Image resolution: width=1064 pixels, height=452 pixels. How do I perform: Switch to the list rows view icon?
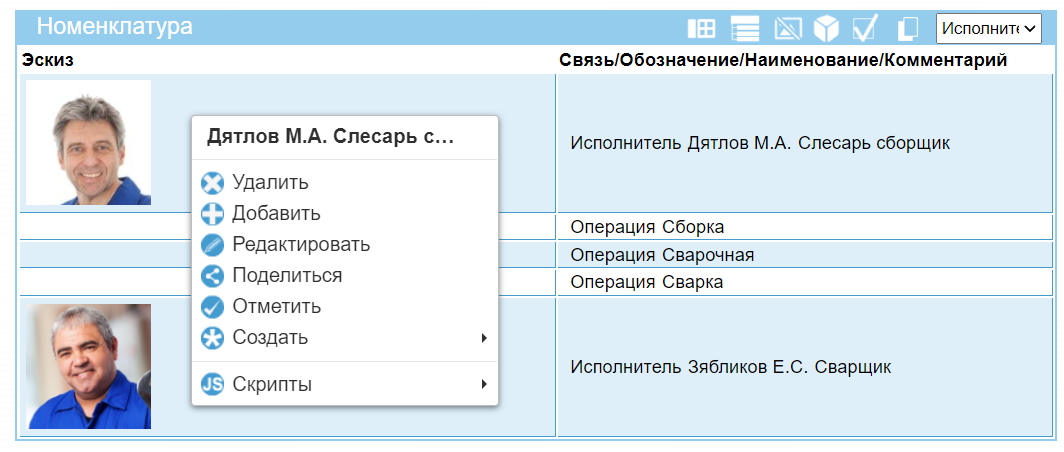click(745, 29)
